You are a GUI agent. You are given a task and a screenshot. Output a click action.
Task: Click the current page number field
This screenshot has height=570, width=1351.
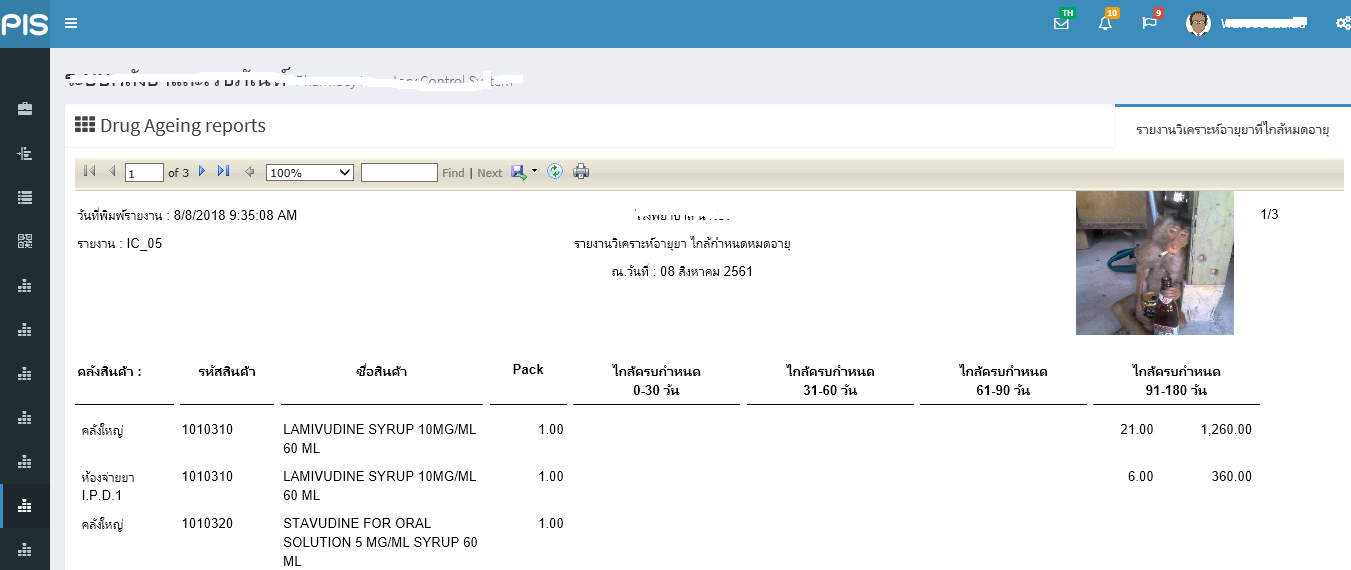(x=144, y=173)
